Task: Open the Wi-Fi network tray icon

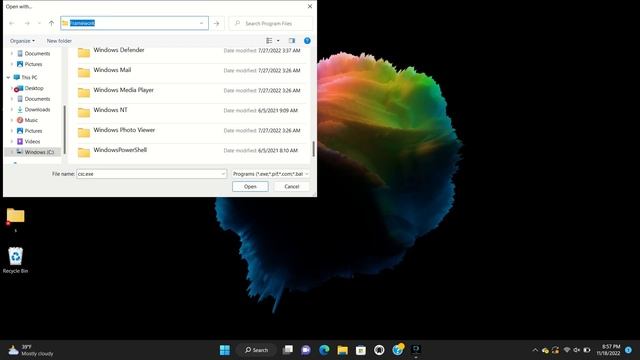Action: pyautogui.click(x=567, y=350)
